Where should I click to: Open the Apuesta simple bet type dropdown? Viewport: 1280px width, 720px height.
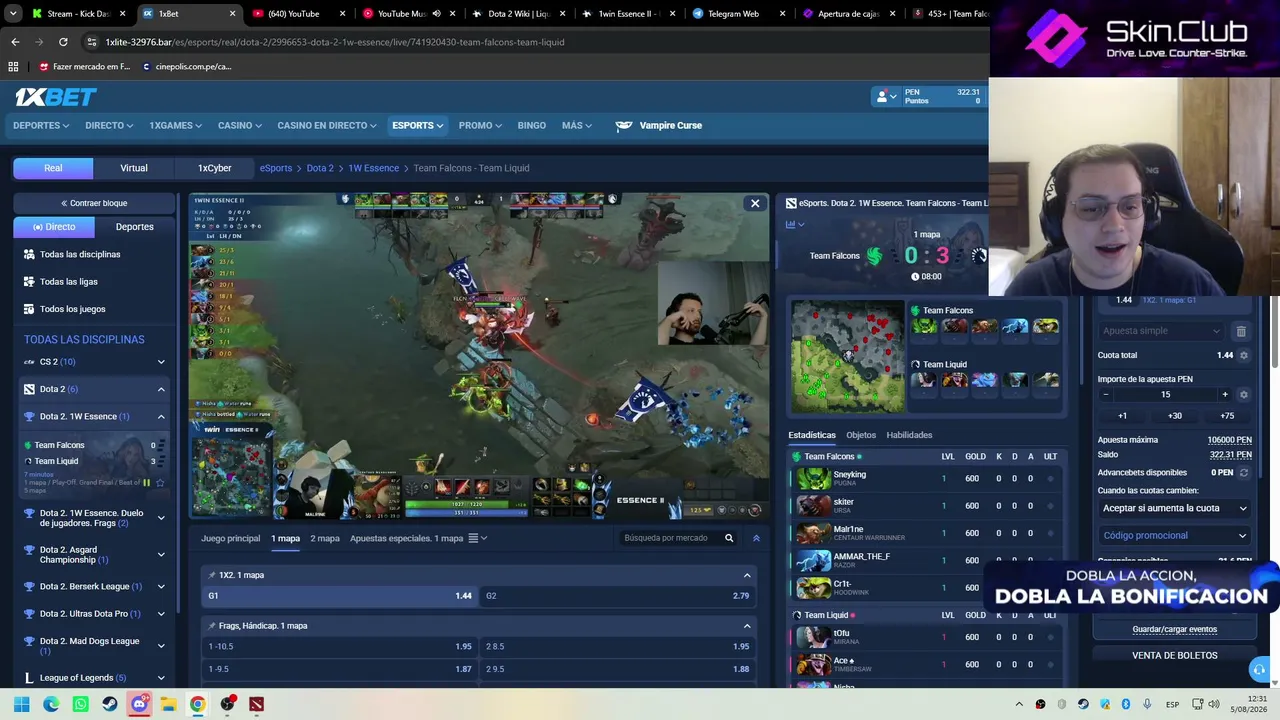tap(1161, 331)
